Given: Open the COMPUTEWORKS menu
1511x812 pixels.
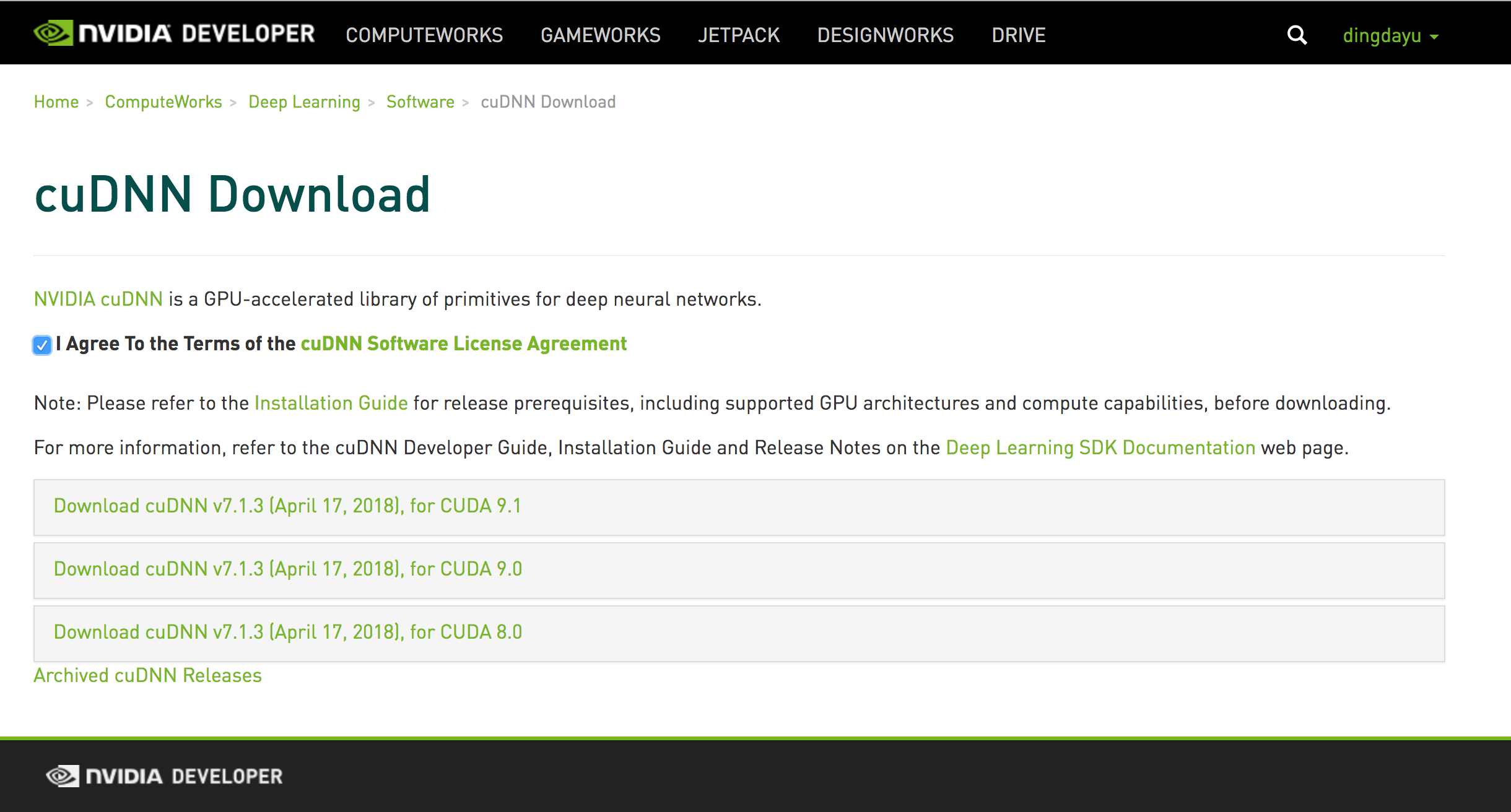Looking at the screenshot, I should (424, 35).
